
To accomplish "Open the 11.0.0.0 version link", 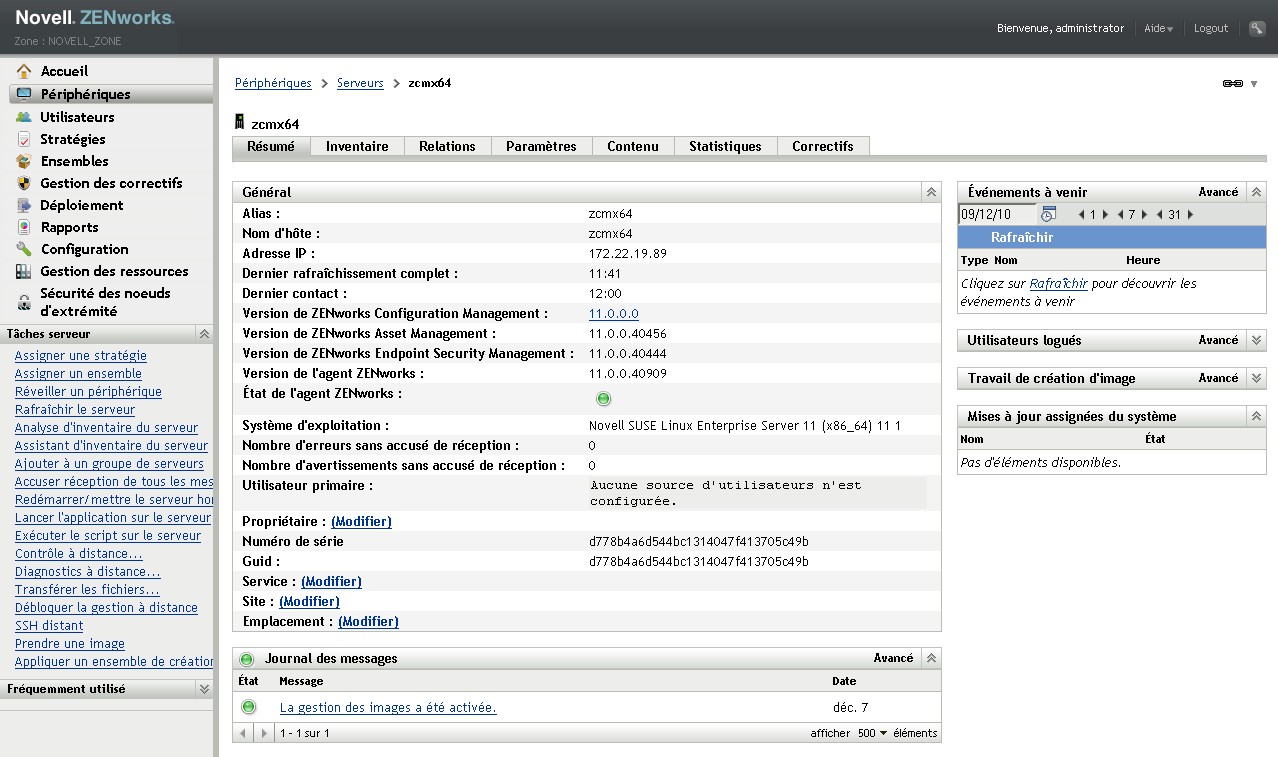I will pyautogui.click(x=613, y=314).
